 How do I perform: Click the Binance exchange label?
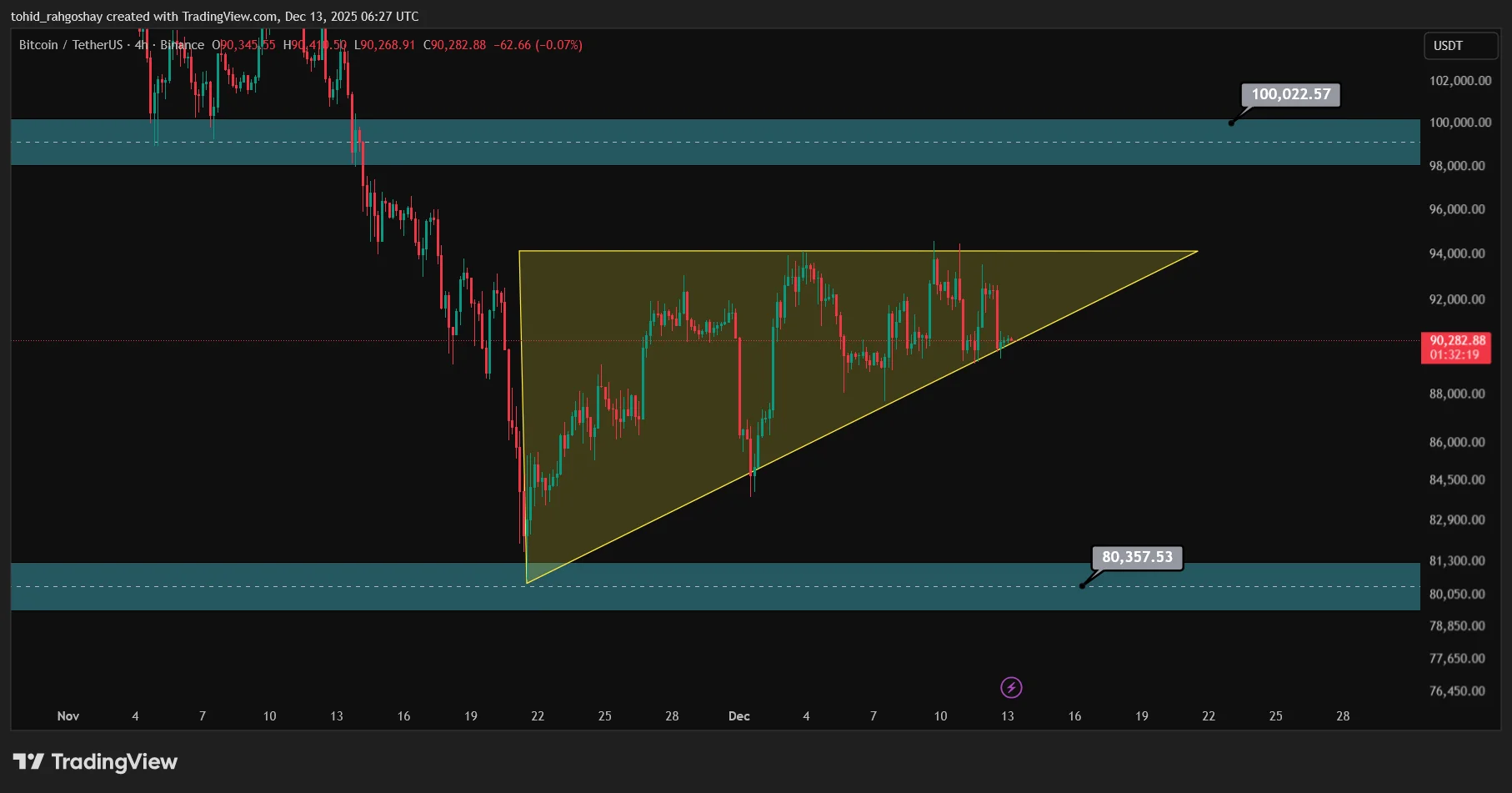coord(182,45)
